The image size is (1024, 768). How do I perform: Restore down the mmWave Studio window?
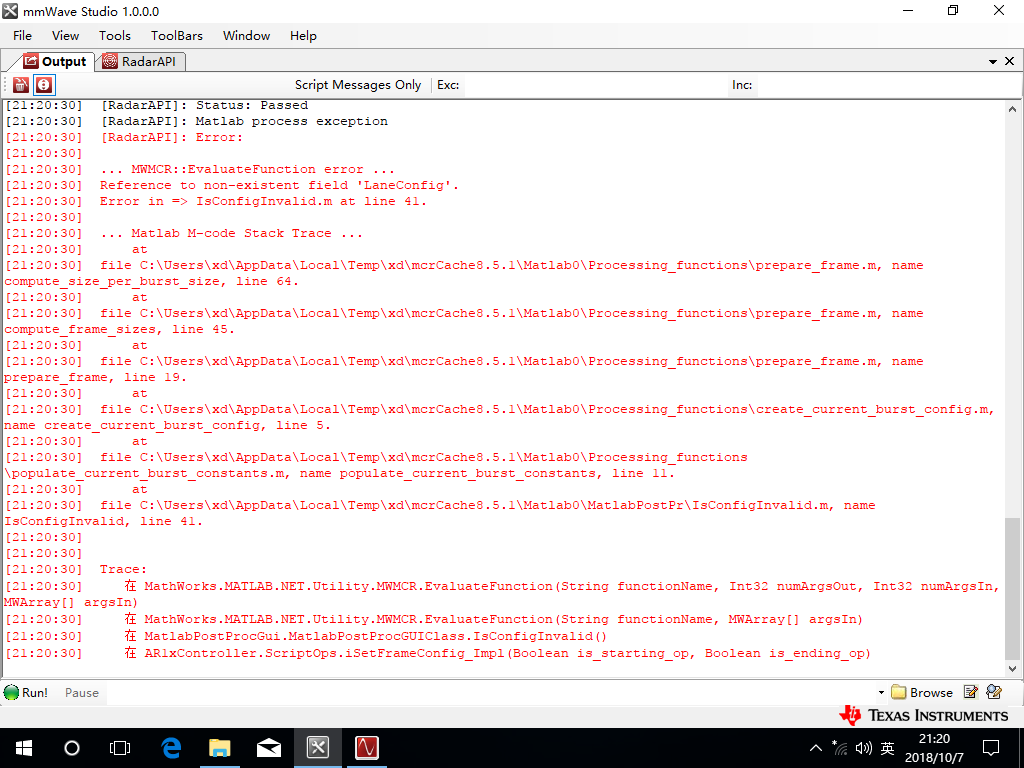[x=953, y=10]
